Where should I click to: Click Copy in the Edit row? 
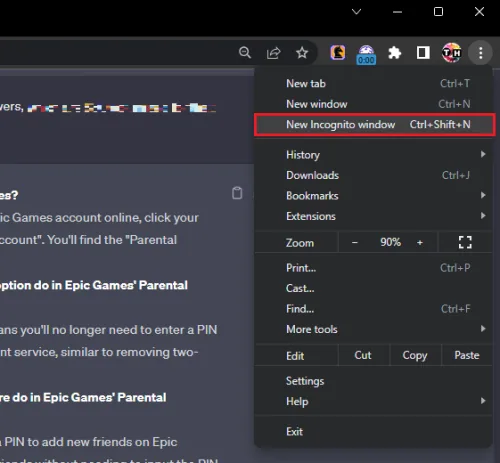click(415, 355)
